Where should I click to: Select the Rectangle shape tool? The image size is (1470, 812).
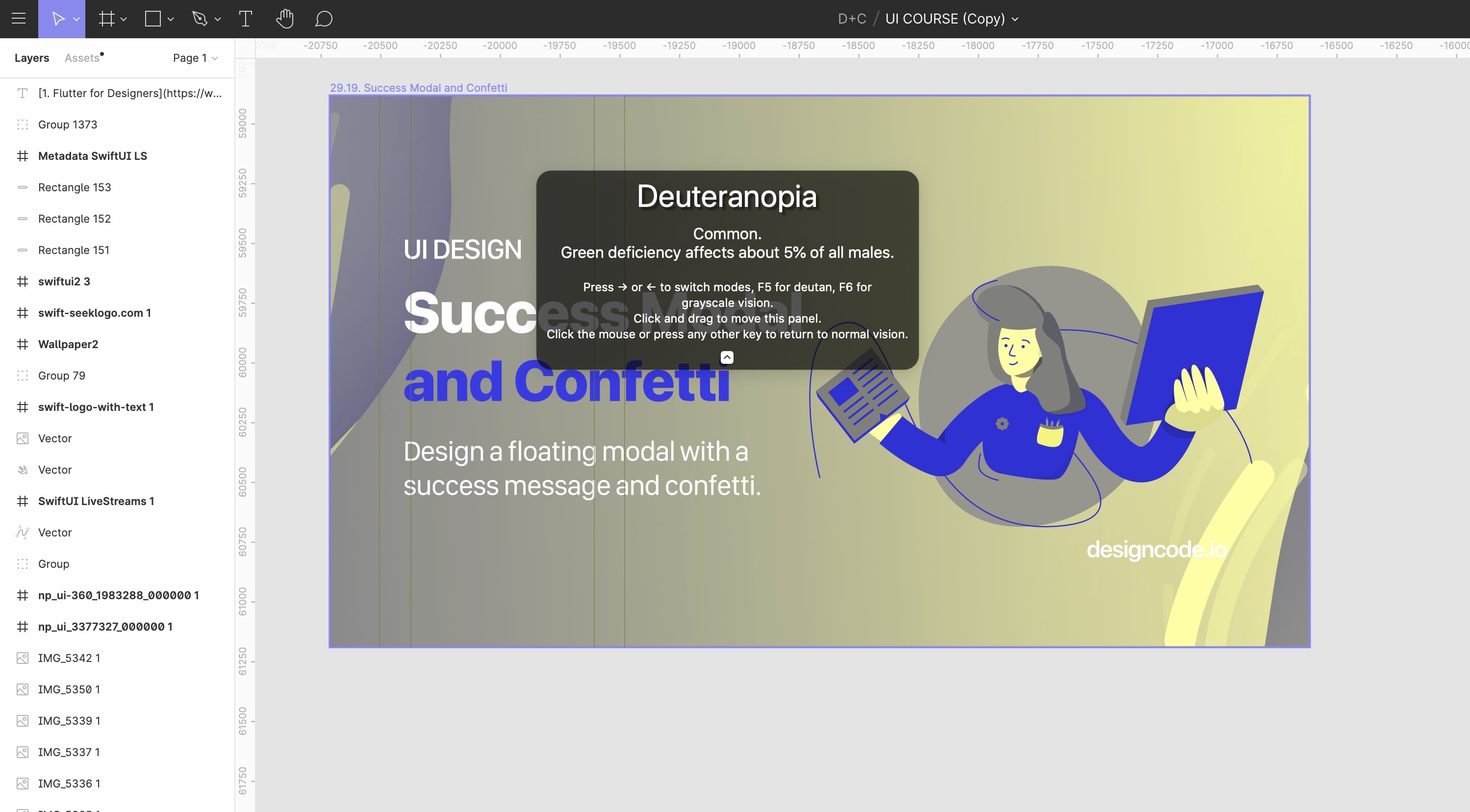[x=153, y=19]
